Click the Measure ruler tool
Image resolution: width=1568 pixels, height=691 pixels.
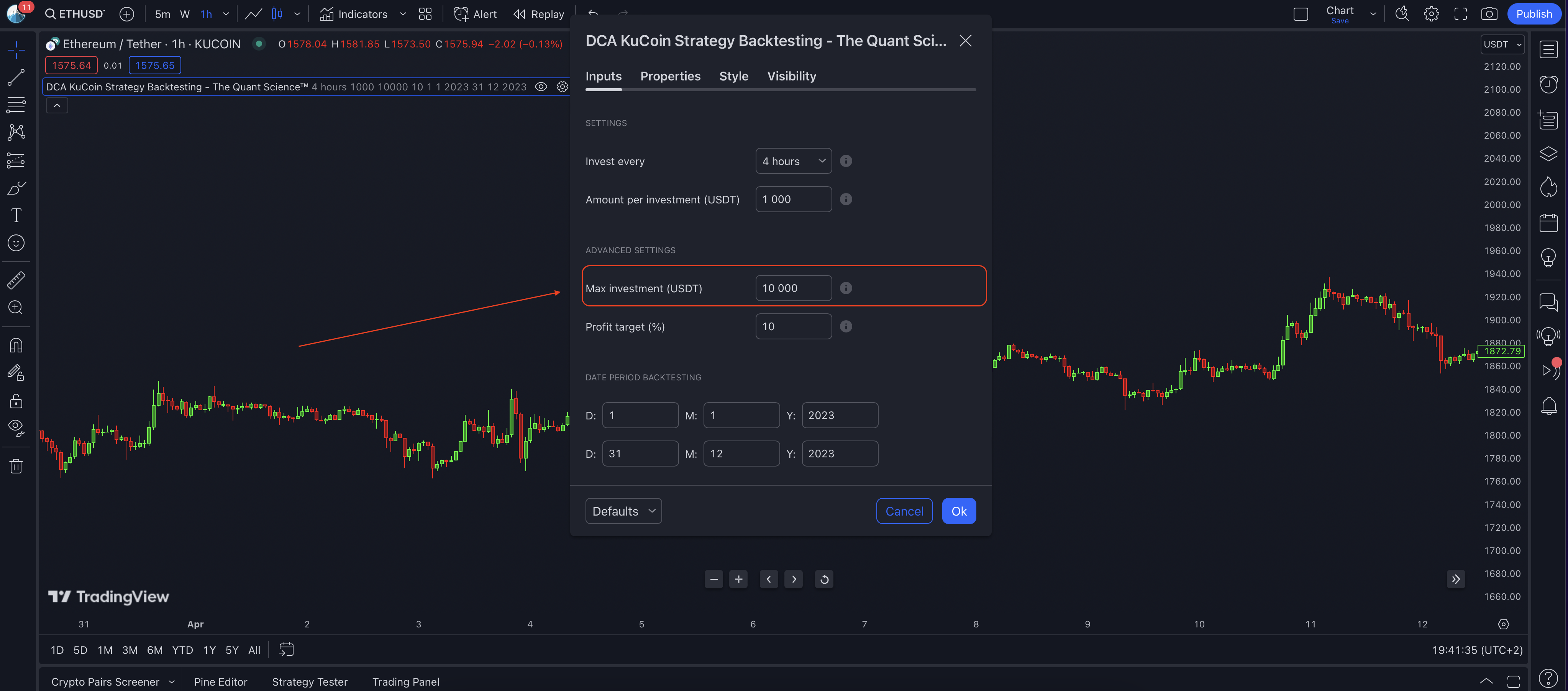[16, 280]
